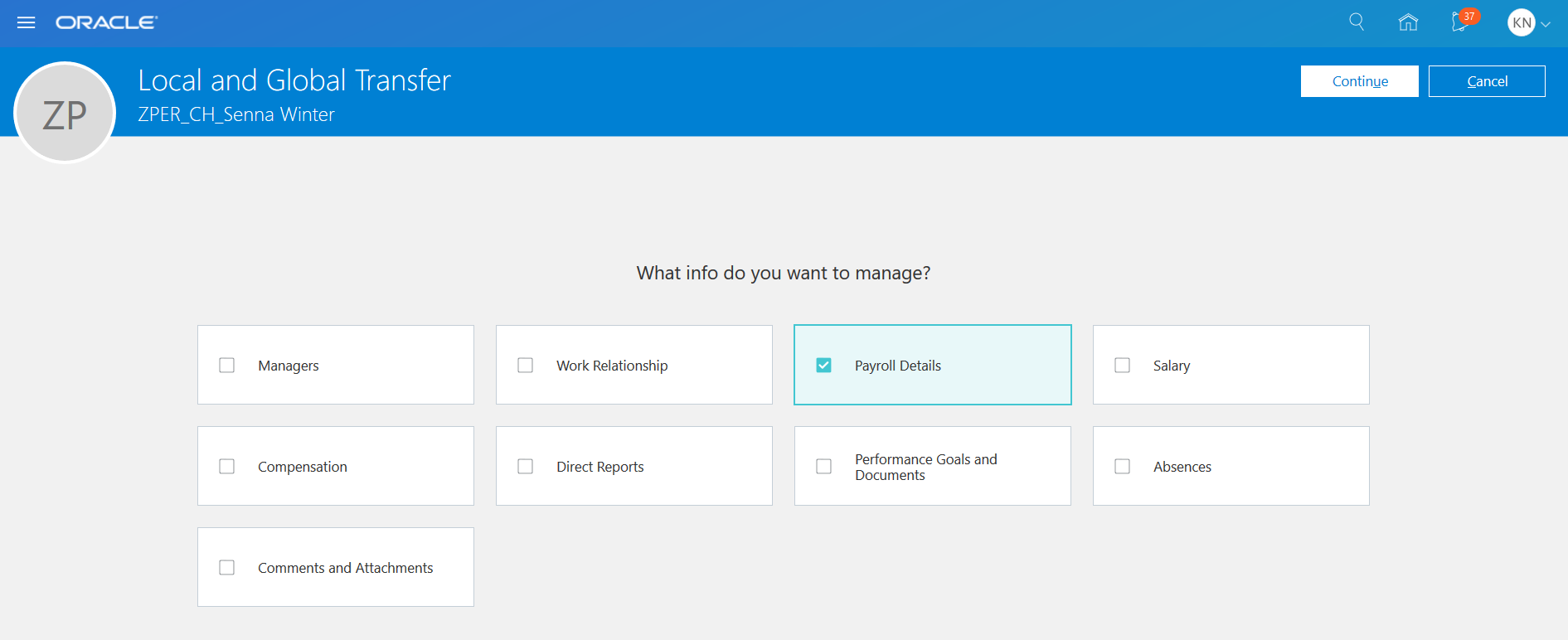Tick the Salary checkbox
Image resolution: width=1568 pixels, height=640 pixels.
pyautogui.click(x=1123, y=366)
